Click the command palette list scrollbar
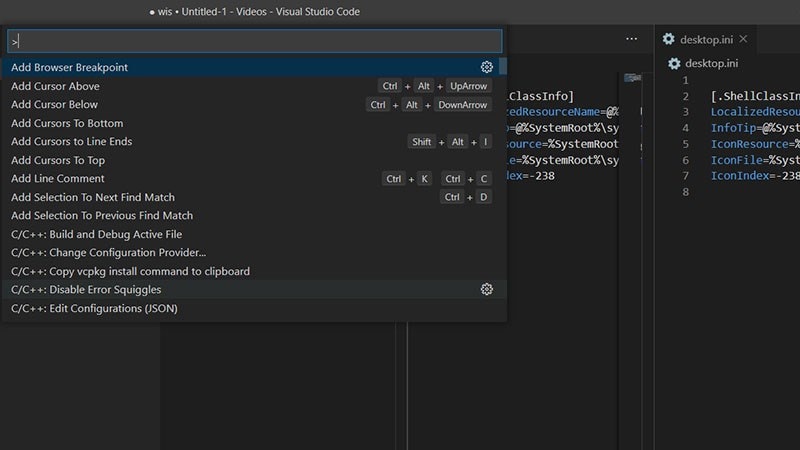The height and width of the screenshot is (450, 800). click(503, 66)
